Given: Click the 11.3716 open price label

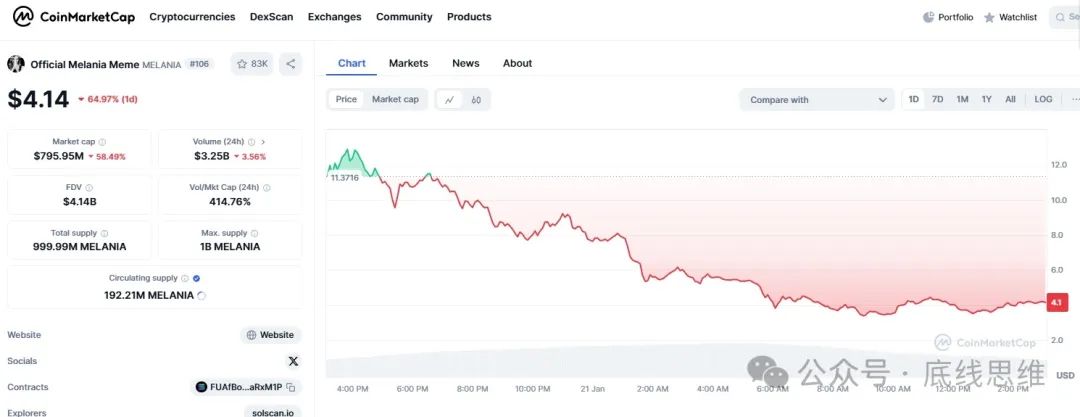Looking at the screenshot, I should pyautogui.click(x=344, y=178).
